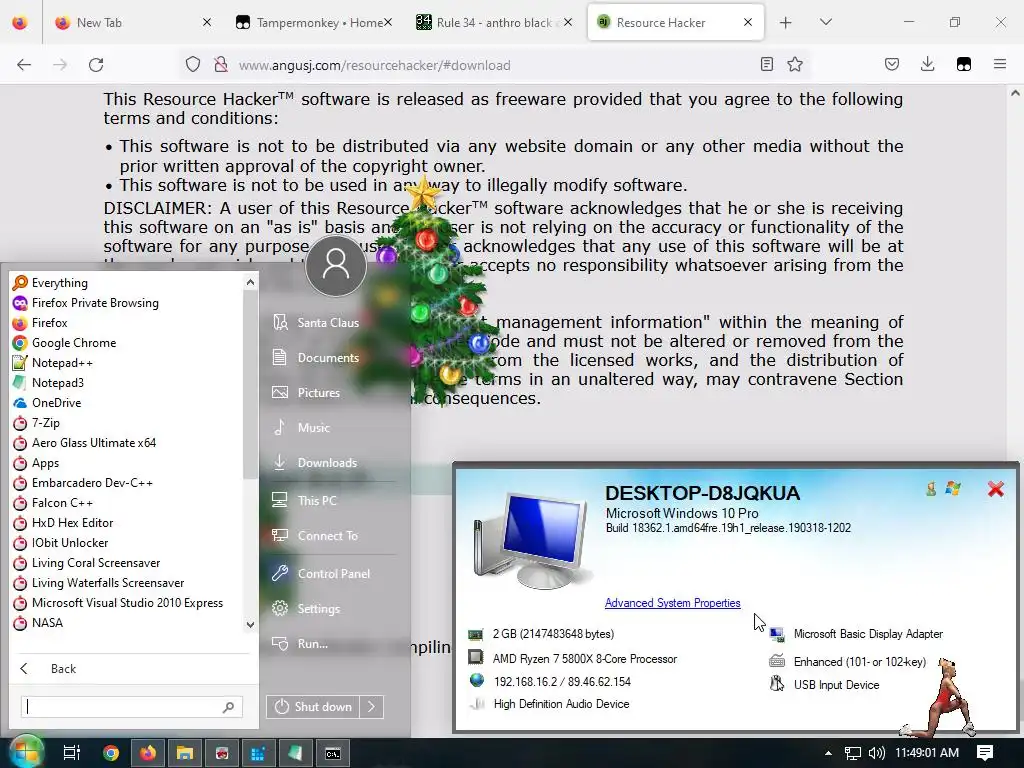The height and width of the screenshot is (768, 1024).
Task: Open Google Chrome in the programs list
Action: (x=65, y=343)
